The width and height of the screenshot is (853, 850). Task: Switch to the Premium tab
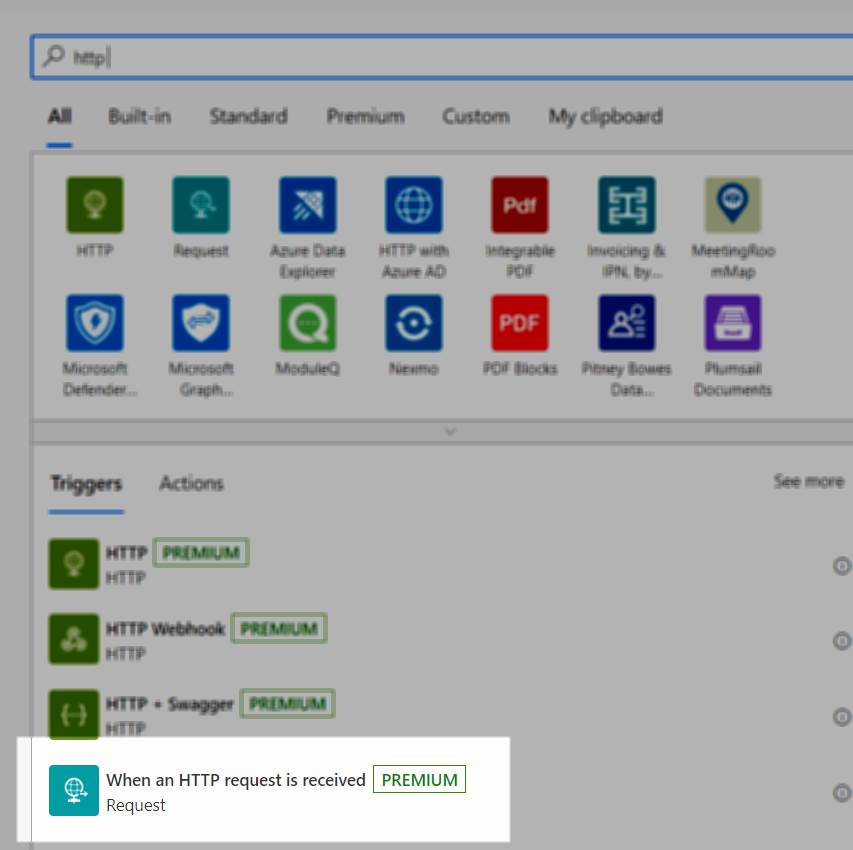point(365,117)
